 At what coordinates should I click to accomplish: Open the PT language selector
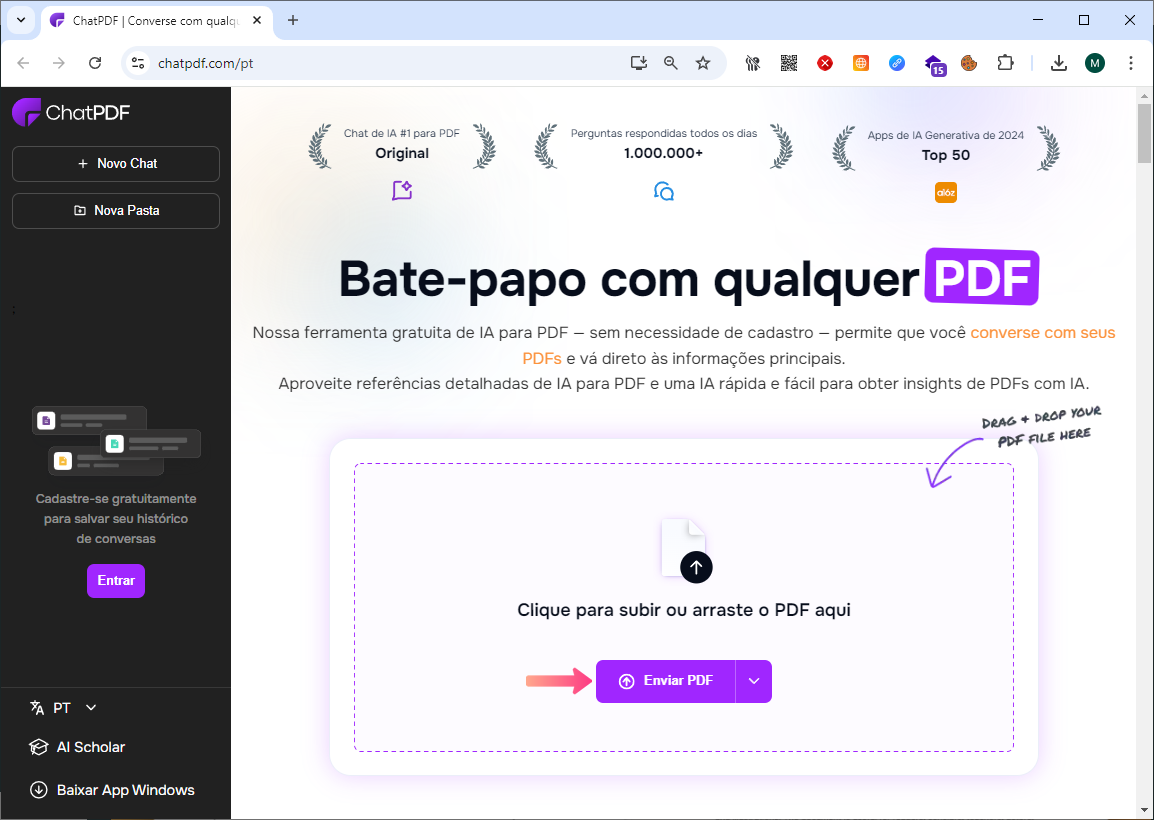pos(63,708)
